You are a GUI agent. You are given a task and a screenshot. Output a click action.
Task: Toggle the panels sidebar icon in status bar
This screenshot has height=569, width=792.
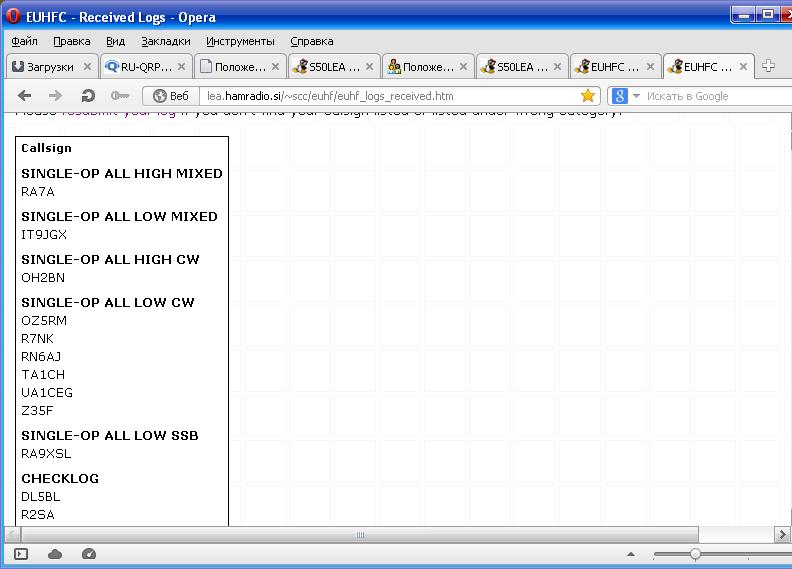pyautogui.click(x=21, y=554)
